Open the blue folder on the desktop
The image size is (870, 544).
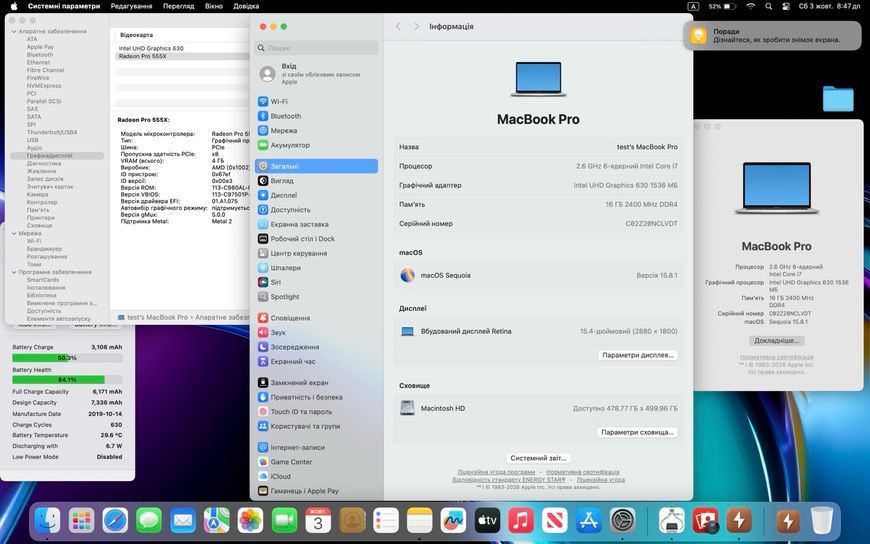pos(838,98)
